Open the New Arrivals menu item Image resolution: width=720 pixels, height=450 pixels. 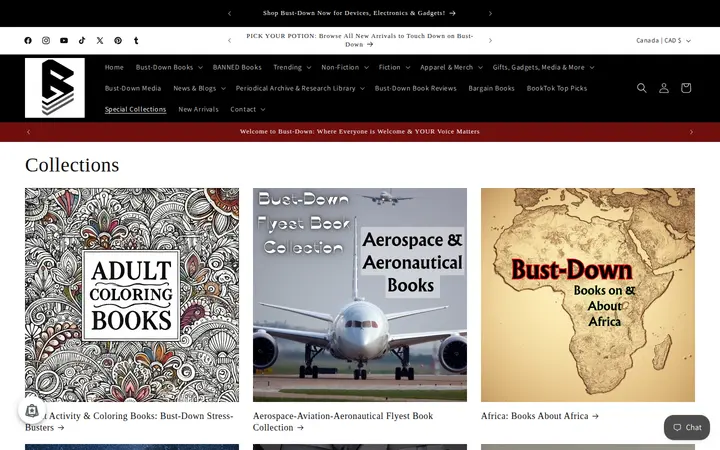point(198,109)
